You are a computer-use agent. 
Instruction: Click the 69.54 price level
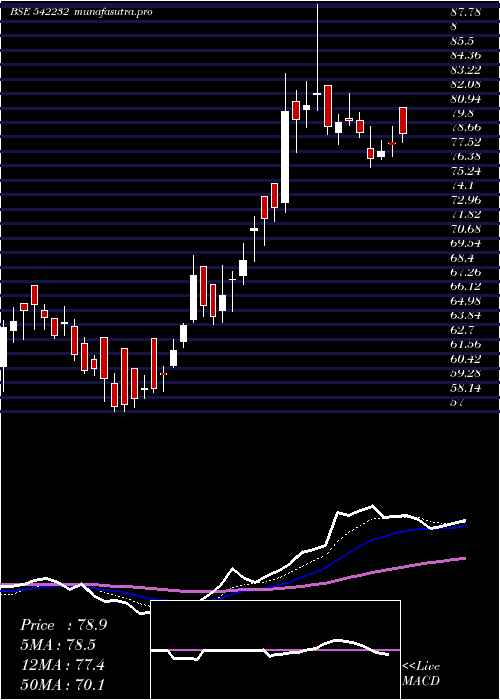[466, 244]
